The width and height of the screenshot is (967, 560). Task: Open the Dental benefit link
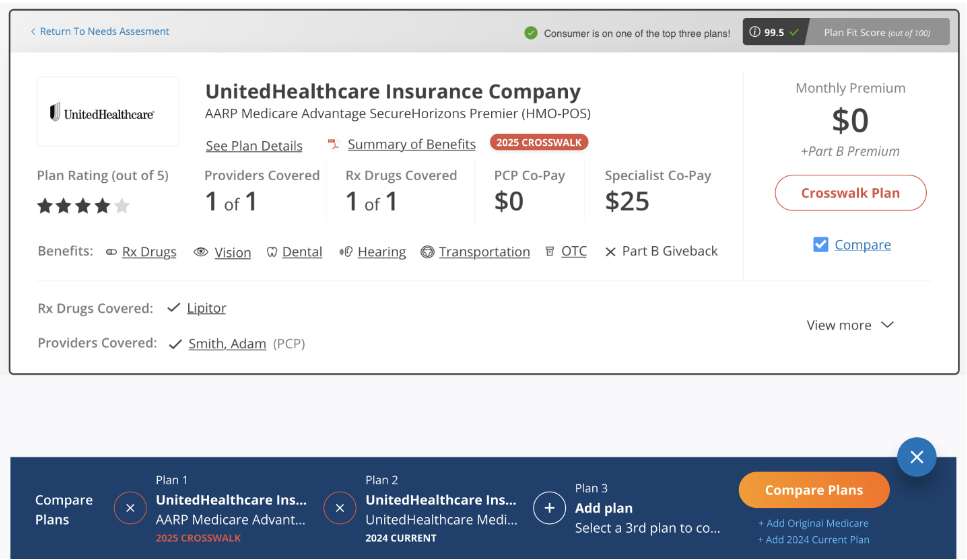coord(302,252)
